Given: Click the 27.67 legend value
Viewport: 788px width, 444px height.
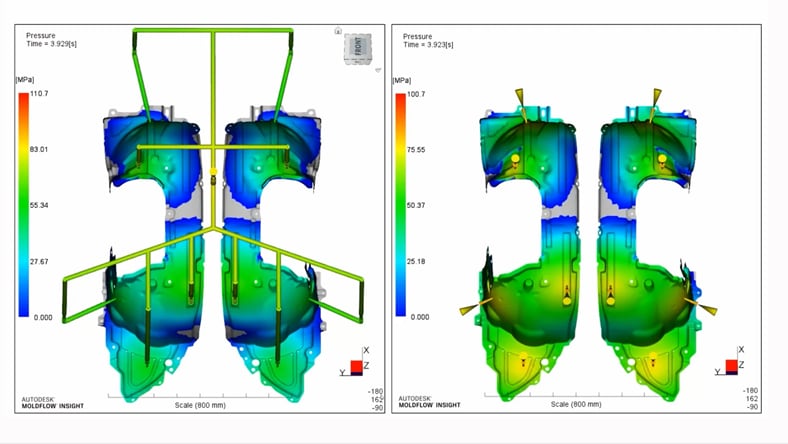Looking at the screenshot, I should pyautogui.click(x=39, y=261).
